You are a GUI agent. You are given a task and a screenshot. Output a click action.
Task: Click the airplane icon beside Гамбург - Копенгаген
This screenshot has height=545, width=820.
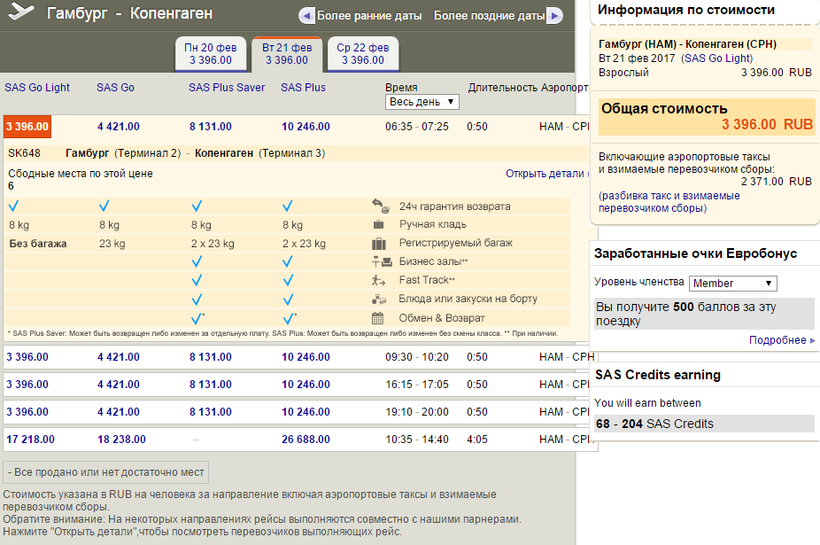(20, 14)
